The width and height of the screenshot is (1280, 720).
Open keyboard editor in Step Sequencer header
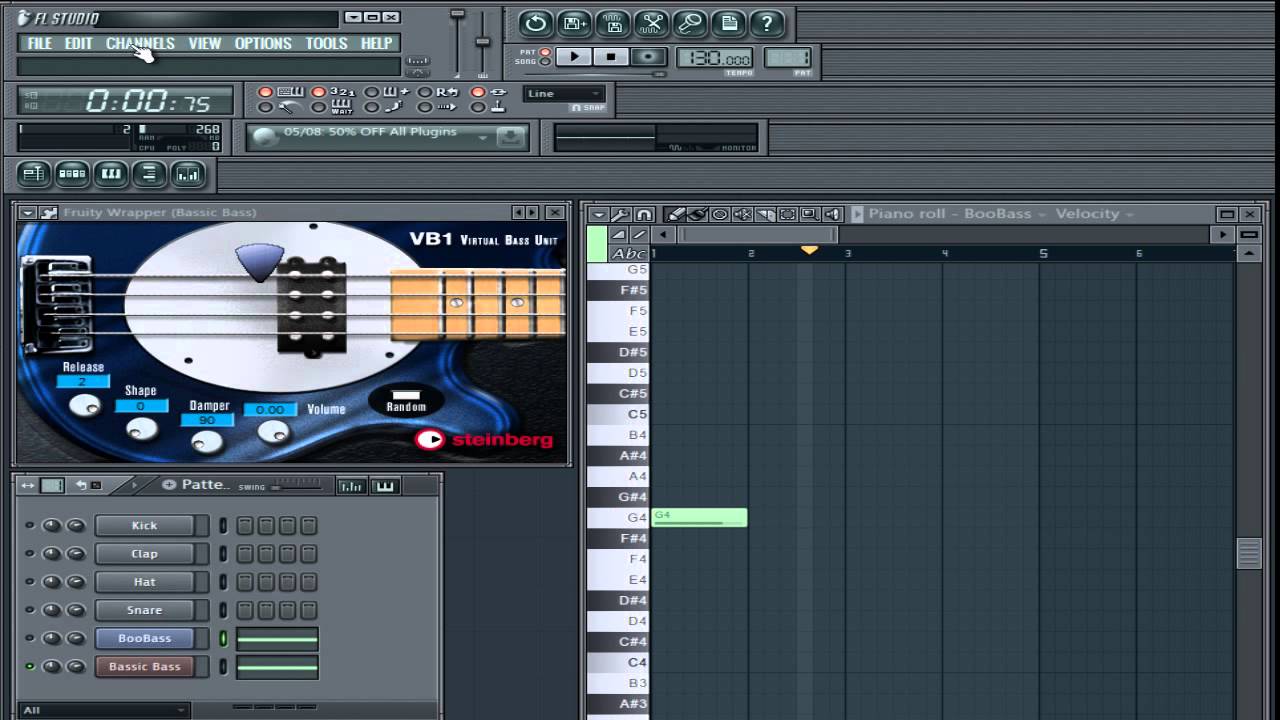(x=385, y=486)
